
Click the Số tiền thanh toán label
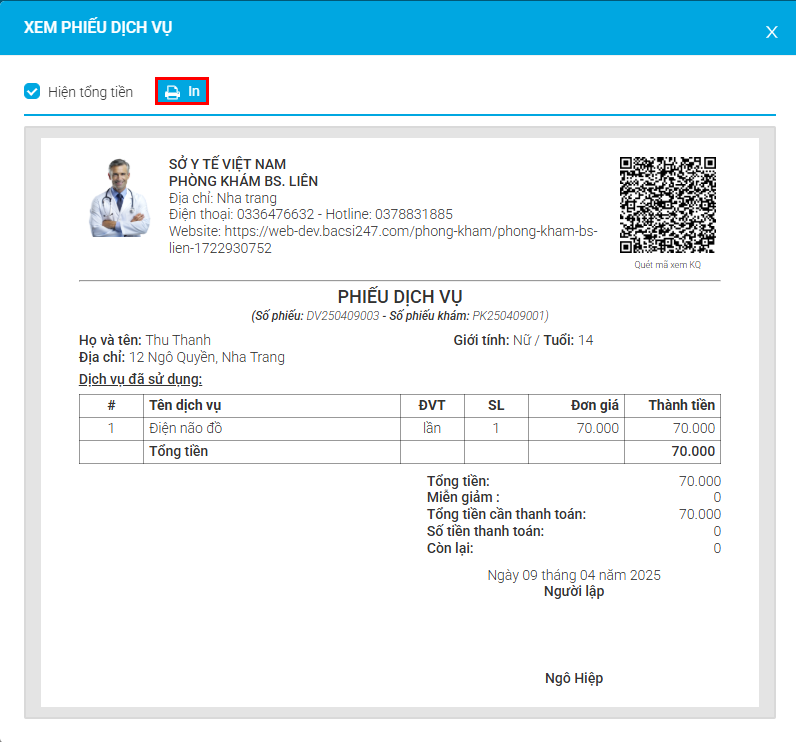point(485,531)
